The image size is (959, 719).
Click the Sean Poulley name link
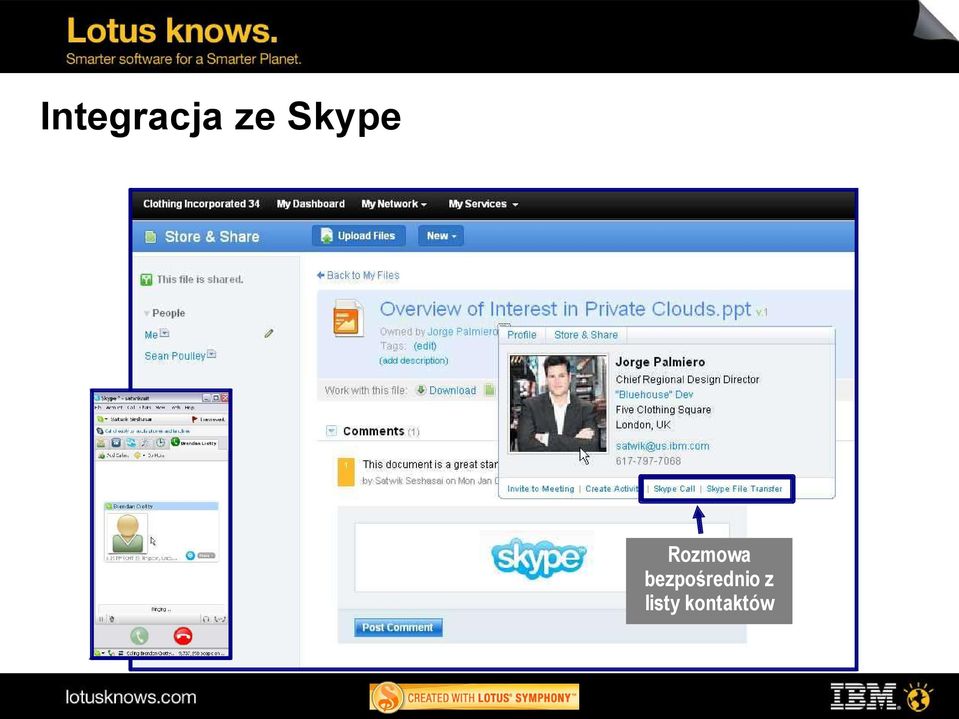[175, 356]
